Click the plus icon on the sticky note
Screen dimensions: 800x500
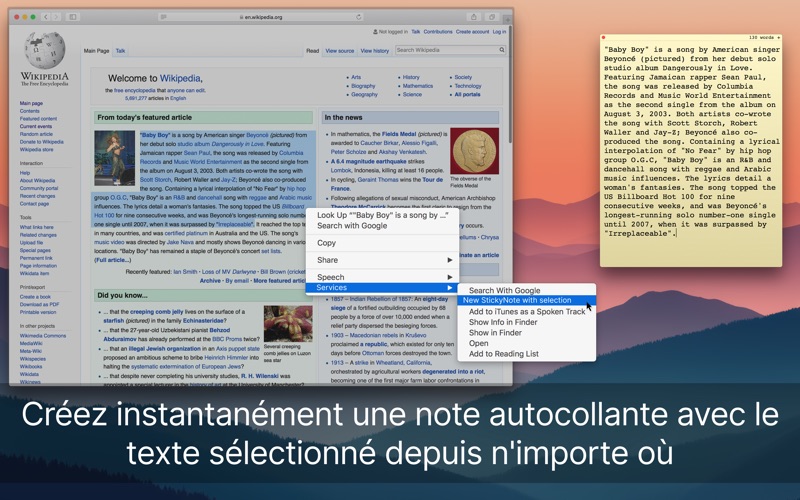point(778,37)
